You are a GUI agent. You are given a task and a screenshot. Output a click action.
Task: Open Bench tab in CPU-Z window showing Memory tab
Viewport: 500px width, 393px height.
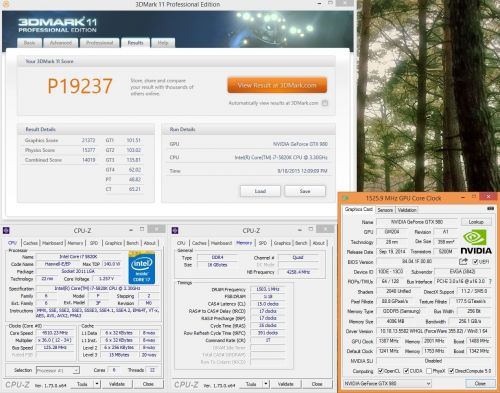pos(301,243)
